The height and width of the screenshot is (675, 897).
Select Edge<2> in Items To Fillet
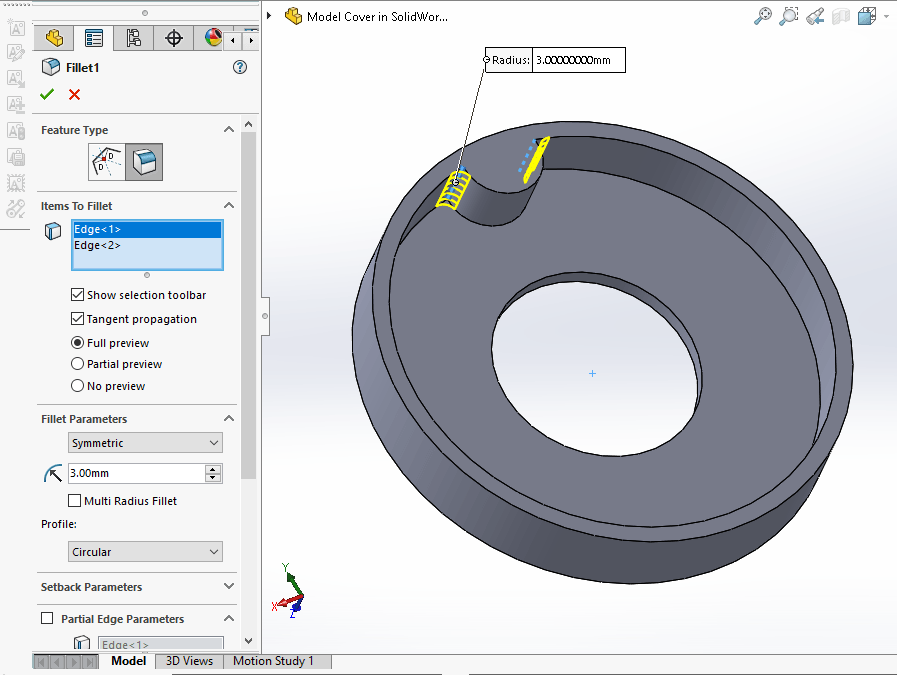pos(97,245)
